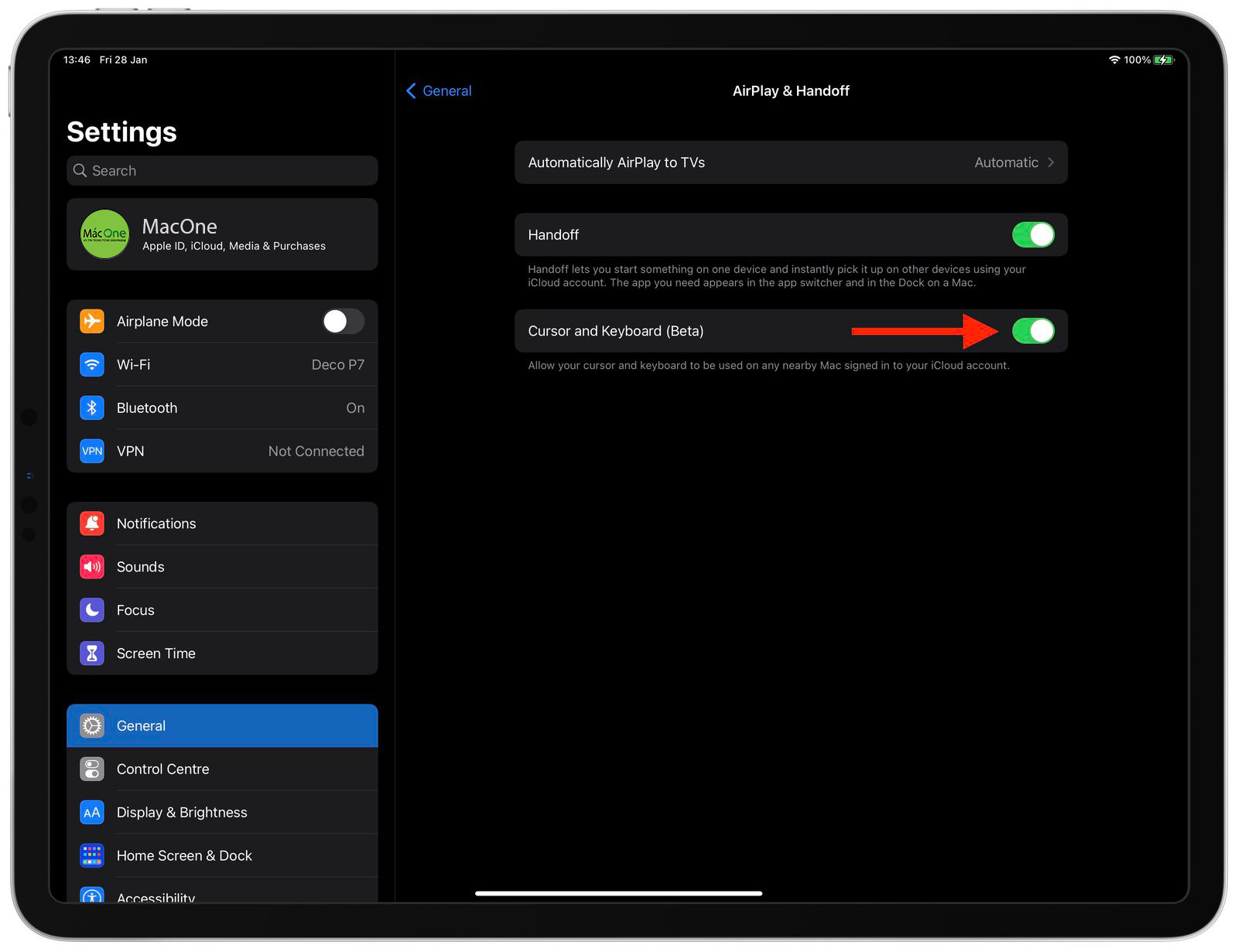Open Wi-Fi settings via its icon
This screenshot has width=1238, height=952.
point(92,364)
